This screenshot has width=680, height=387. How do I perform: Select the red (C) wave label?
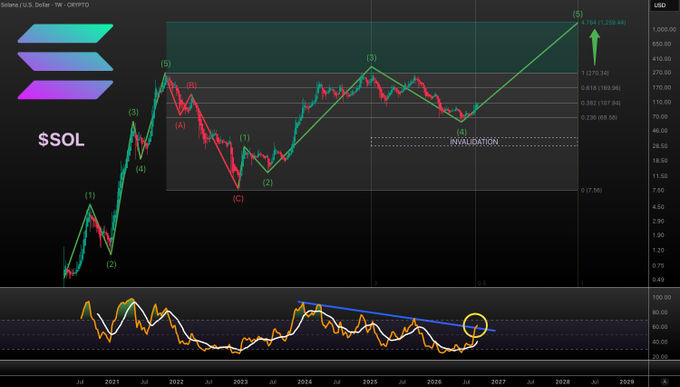tap(238, 199)
